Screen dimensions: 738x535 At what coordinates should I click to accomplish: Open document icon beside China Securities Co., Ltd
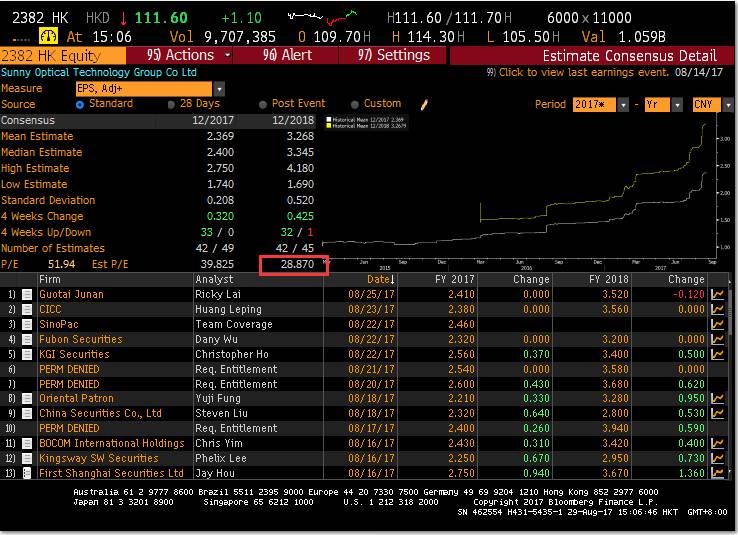point(27,414)
